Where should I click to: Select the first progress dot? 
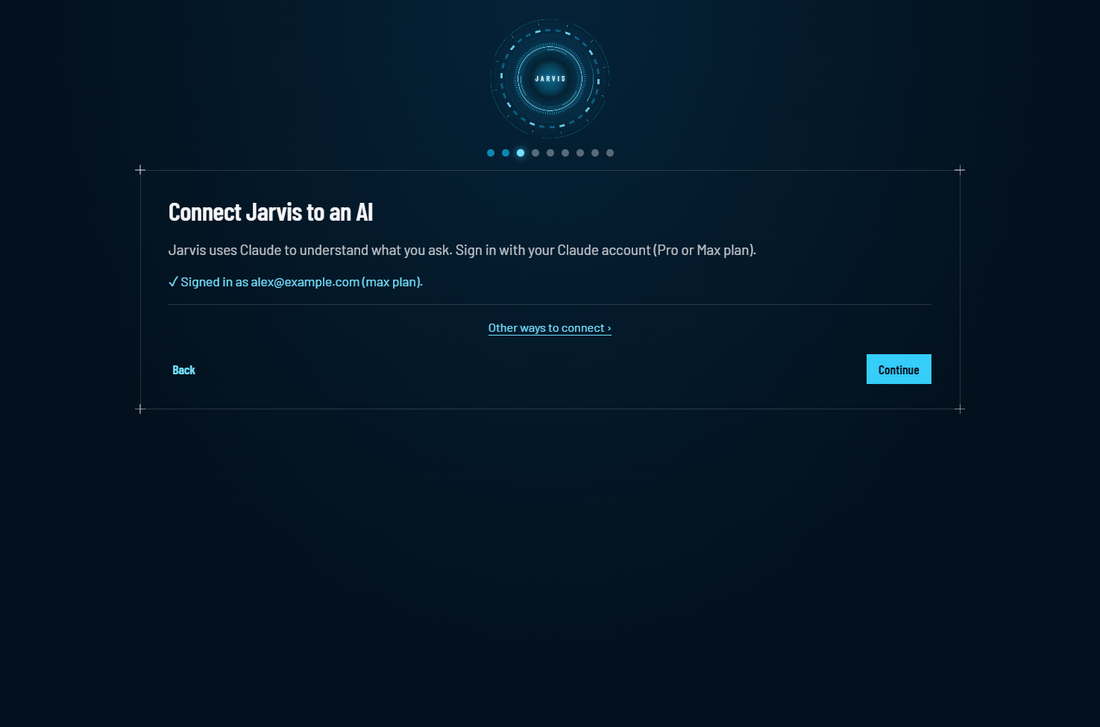(490, 153)
